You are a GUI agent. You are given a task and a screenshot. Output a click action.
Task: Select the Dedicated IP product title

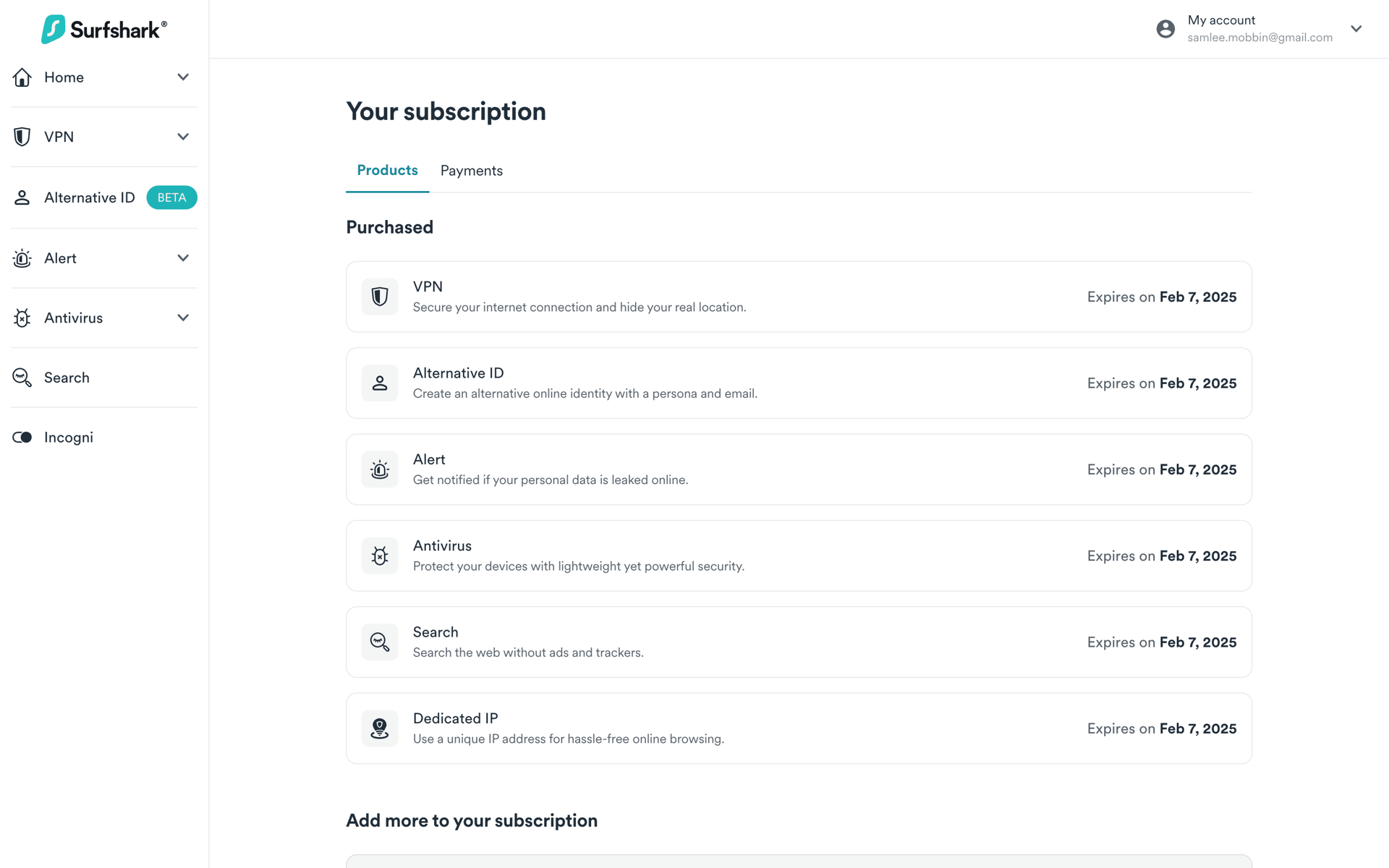click(x=456, y=718)
